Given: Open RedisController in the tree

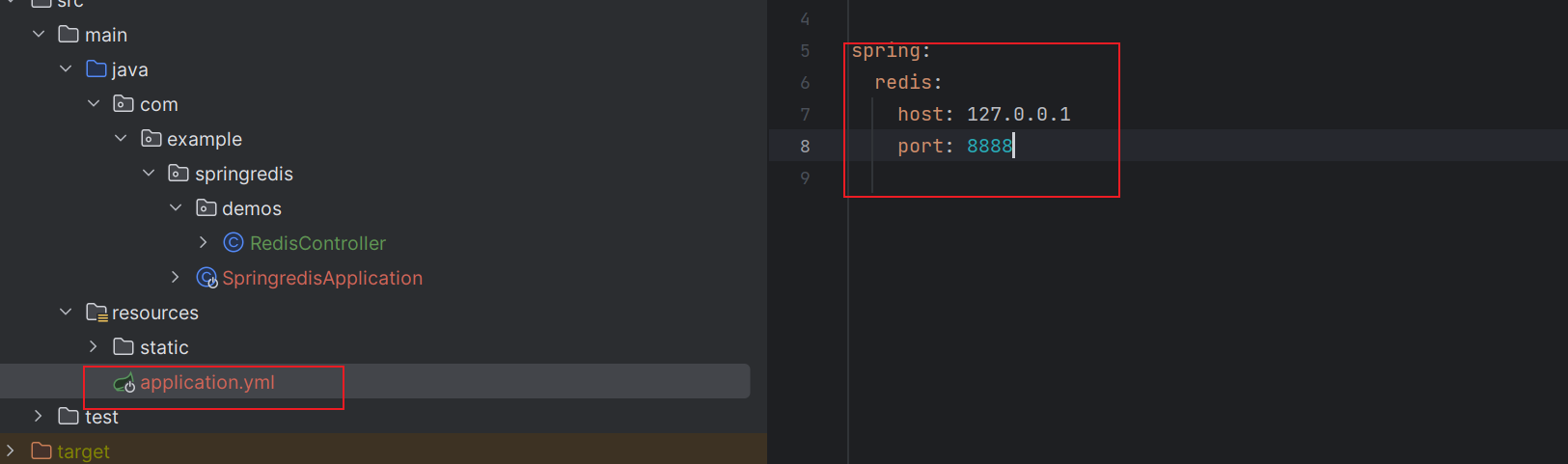Looking at the screenshot, I should [x=317, y=244].
